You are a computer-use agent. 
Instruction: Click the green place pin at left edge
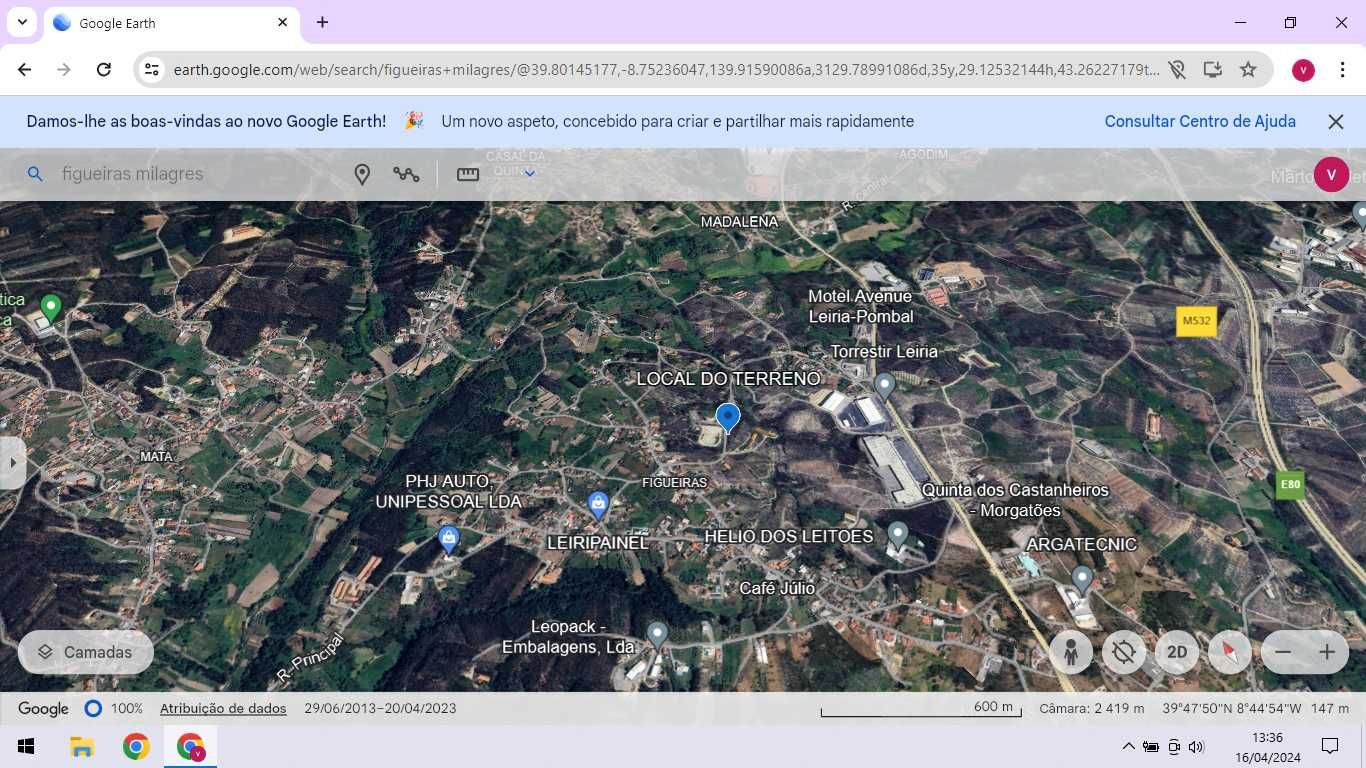(x=51, y=307)
